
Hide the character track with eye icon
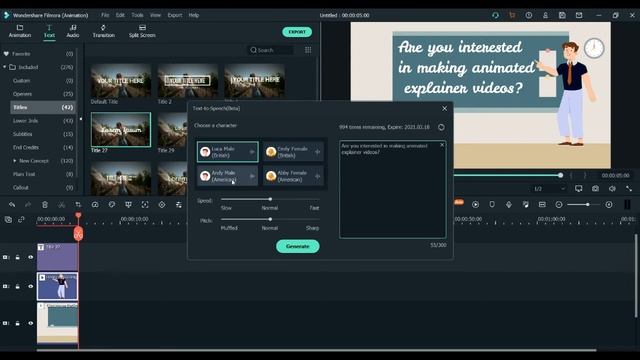30,287
